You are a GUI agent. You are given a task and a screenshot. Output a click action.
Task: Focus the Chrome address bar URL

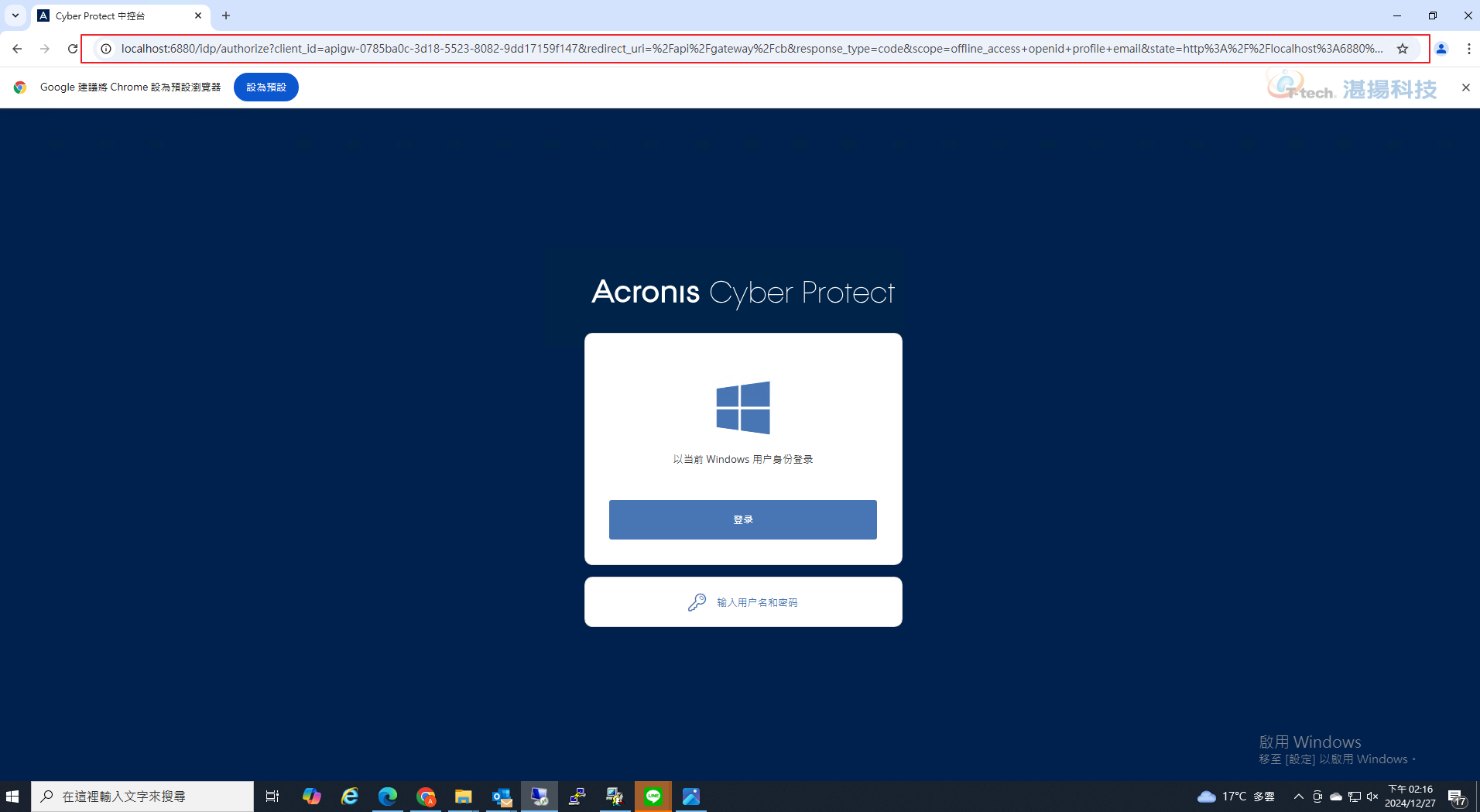coord(751,49)
